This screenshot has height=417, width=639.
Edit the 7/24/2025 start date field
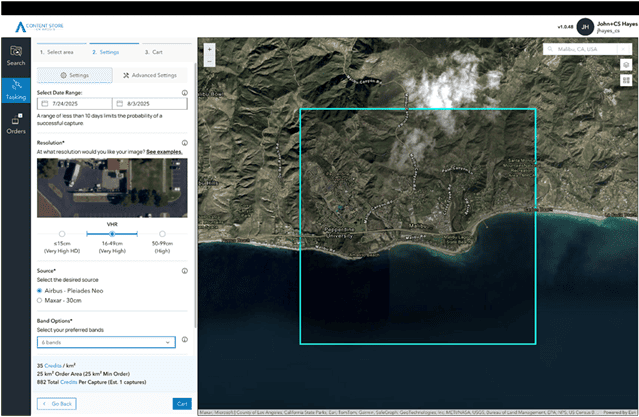pos(75,104)
